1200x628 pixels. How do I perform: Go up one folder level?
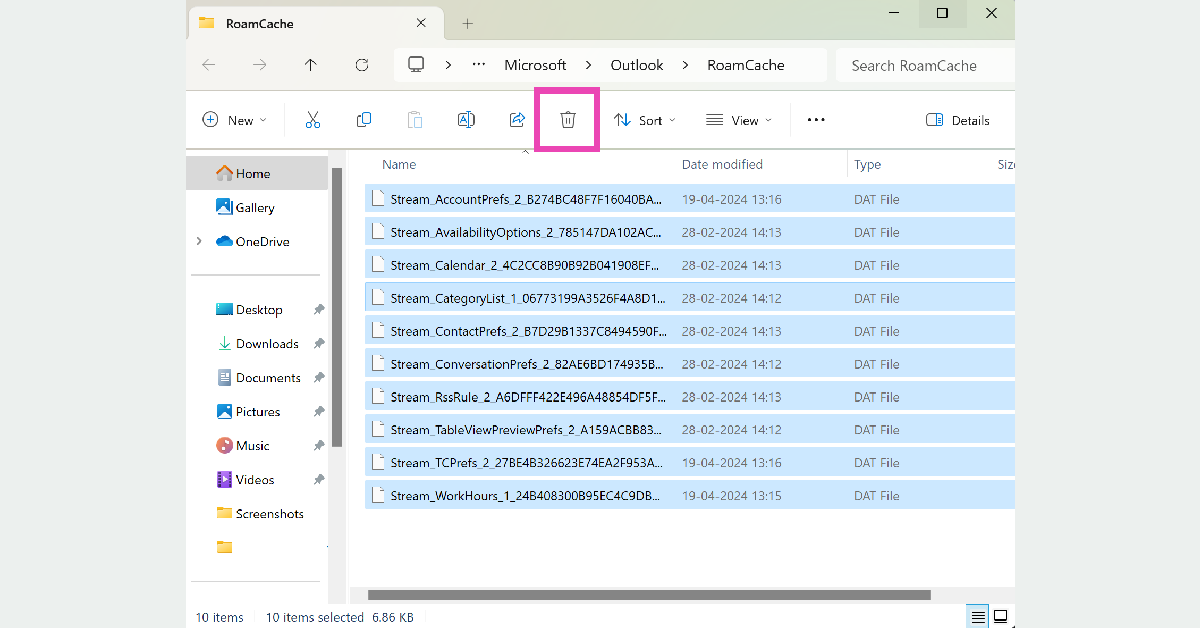[311, 65]
